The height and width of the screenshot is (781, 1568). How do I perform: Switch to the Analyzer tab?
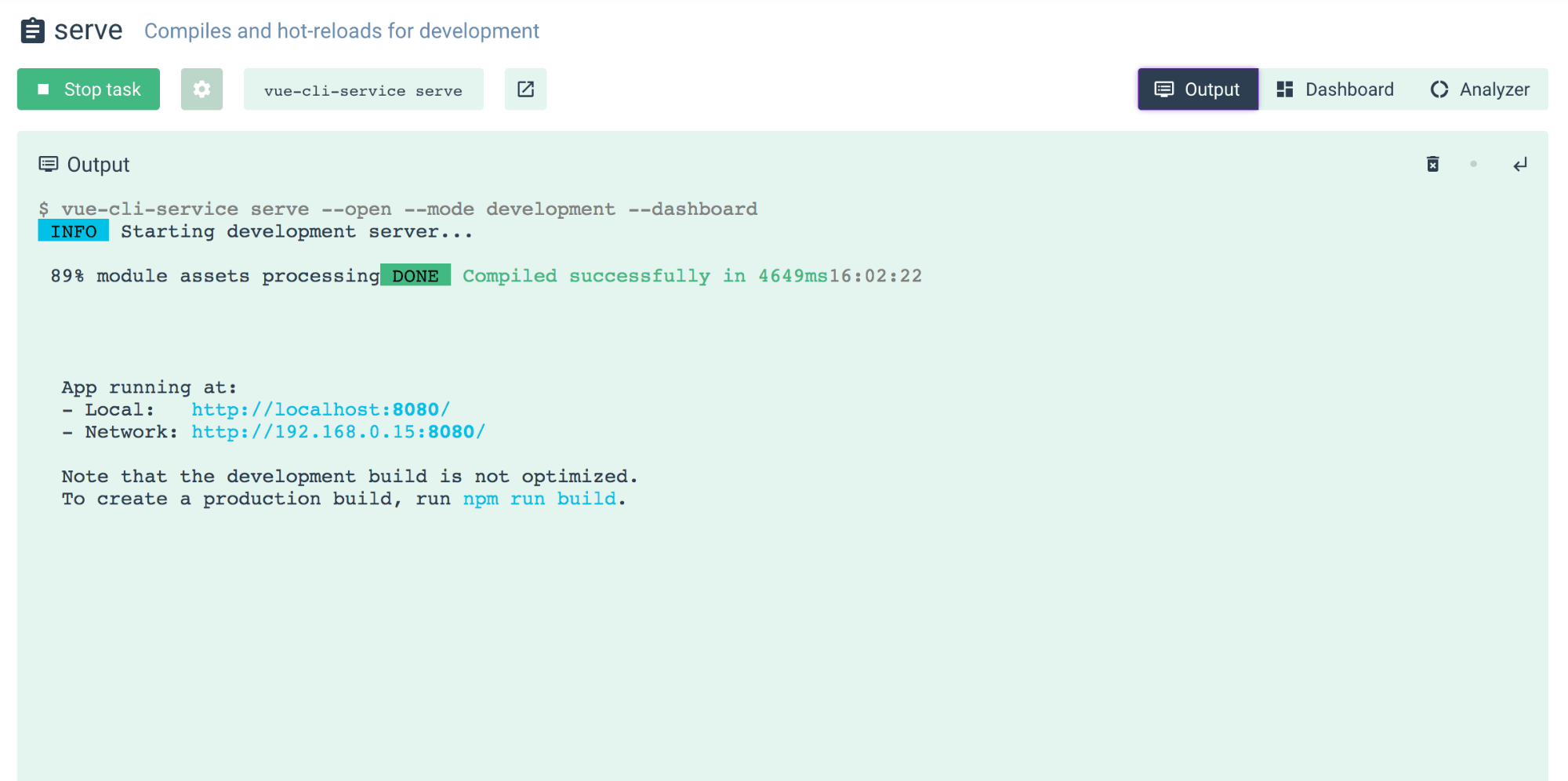[x=1480, y=89]
